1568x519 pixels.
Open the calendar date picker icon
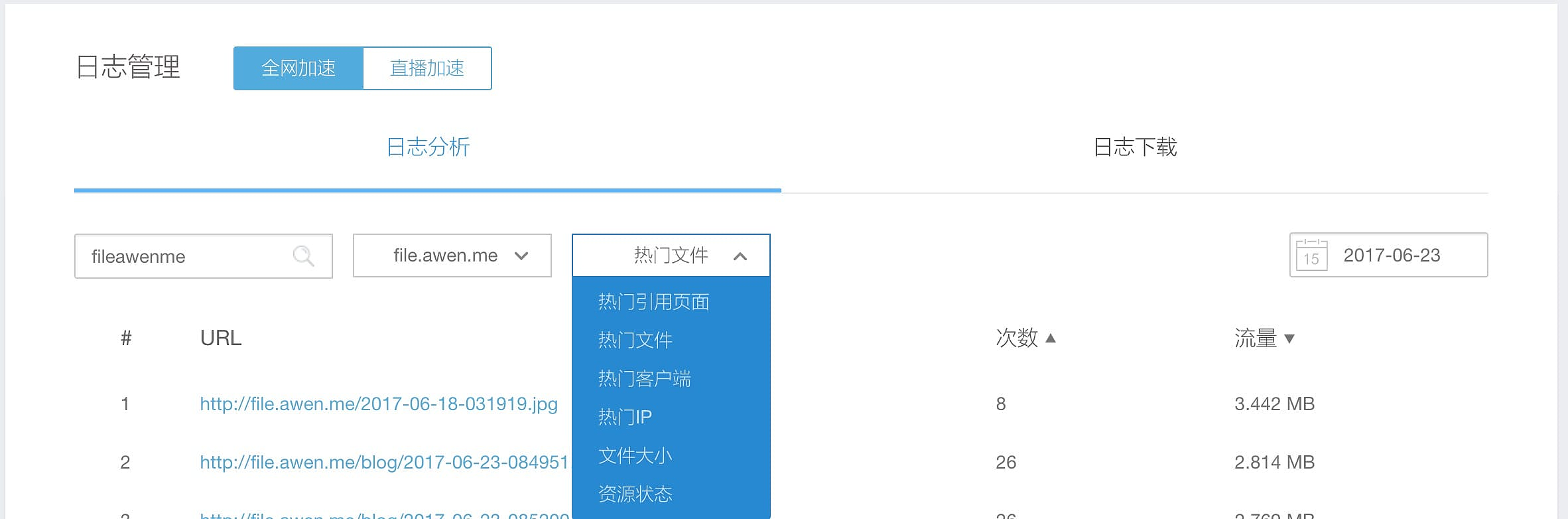coord(1311,256)
